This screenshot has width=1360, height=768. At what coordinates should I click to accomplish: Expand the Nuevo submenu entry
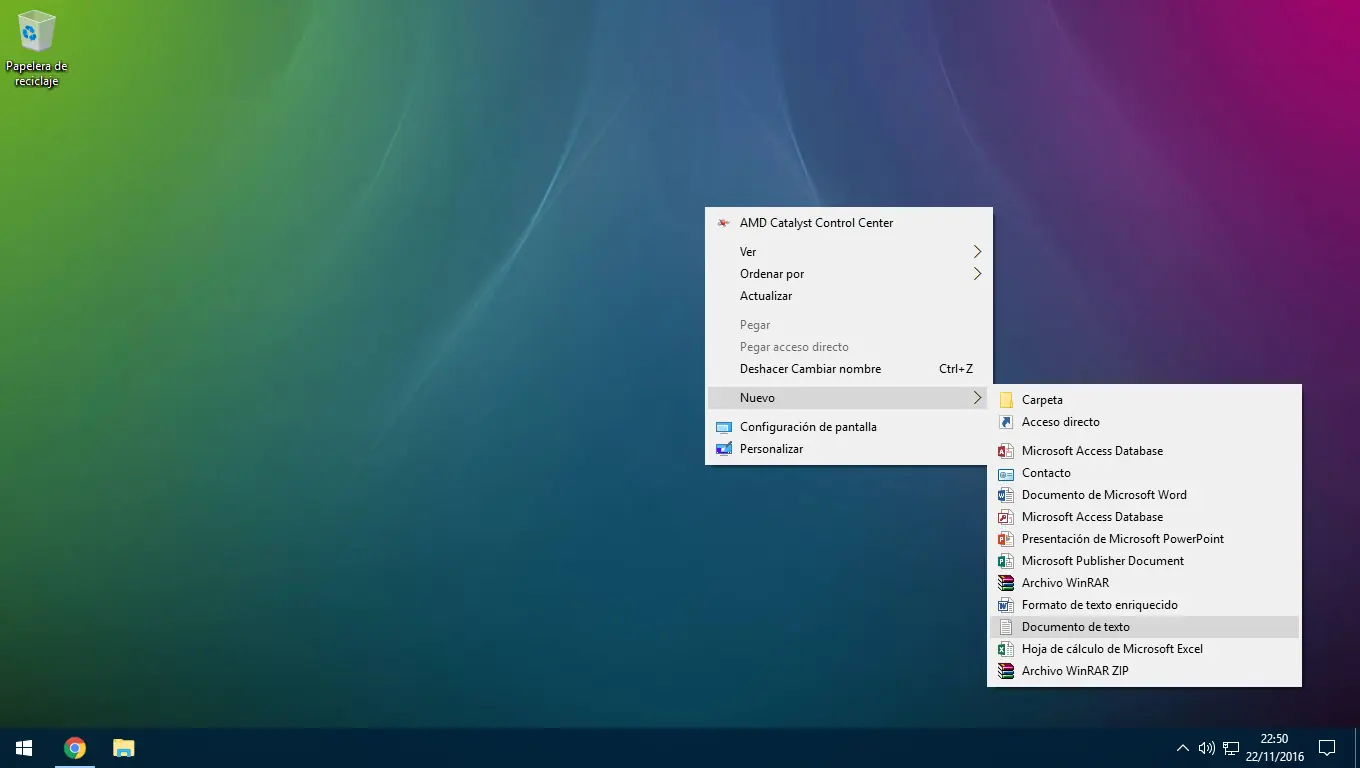(x=848, y=398)
